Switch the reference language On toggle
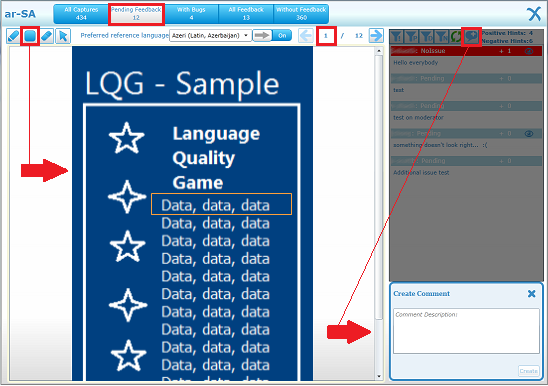This screenshot has height=386, width=548. (282, 36)
